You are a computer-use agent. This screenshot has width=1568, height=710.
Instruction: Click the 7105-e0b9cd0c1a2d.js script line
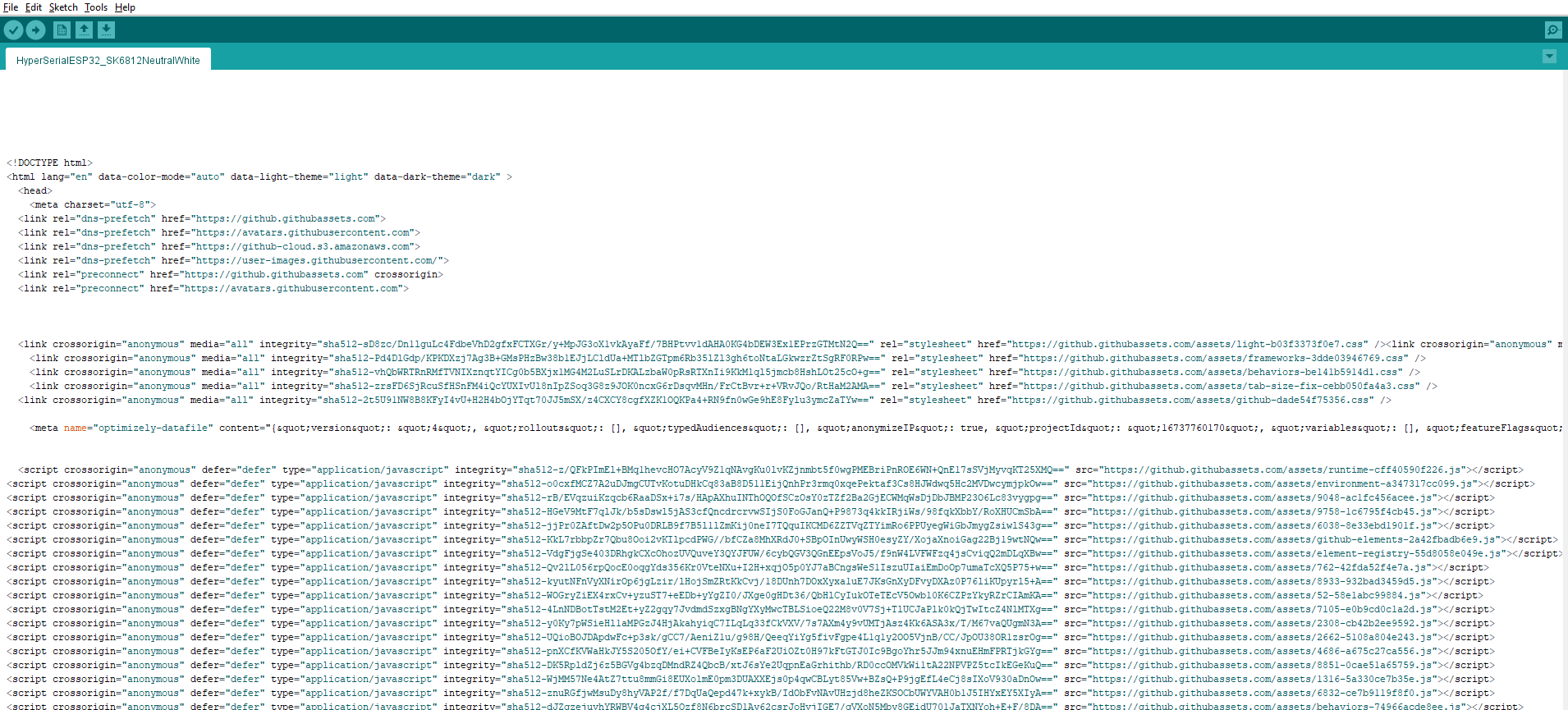(750, 610)
